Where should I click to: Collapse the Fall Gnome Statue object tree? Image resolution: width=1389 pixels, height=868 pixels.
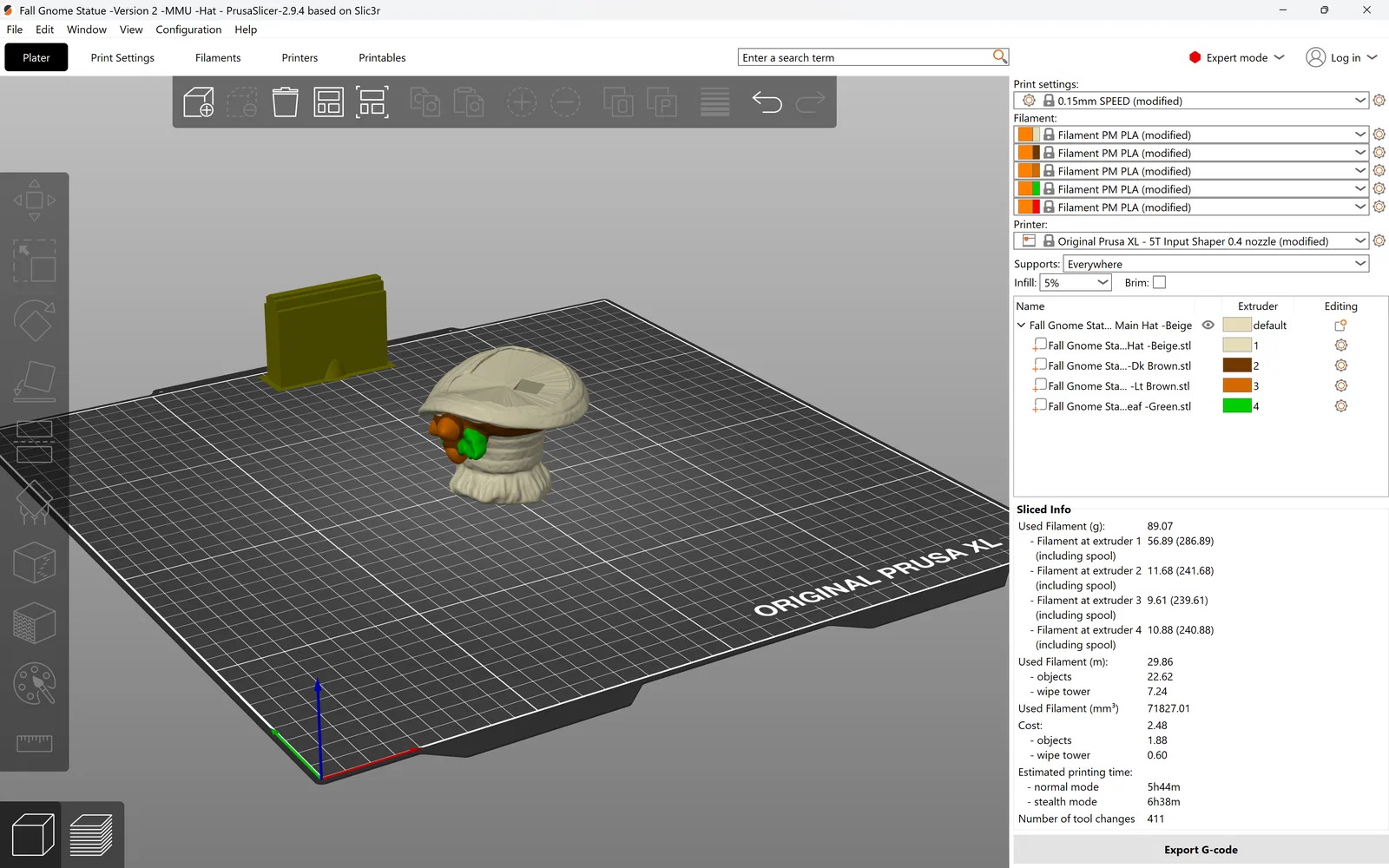(x=1021, y=325)
